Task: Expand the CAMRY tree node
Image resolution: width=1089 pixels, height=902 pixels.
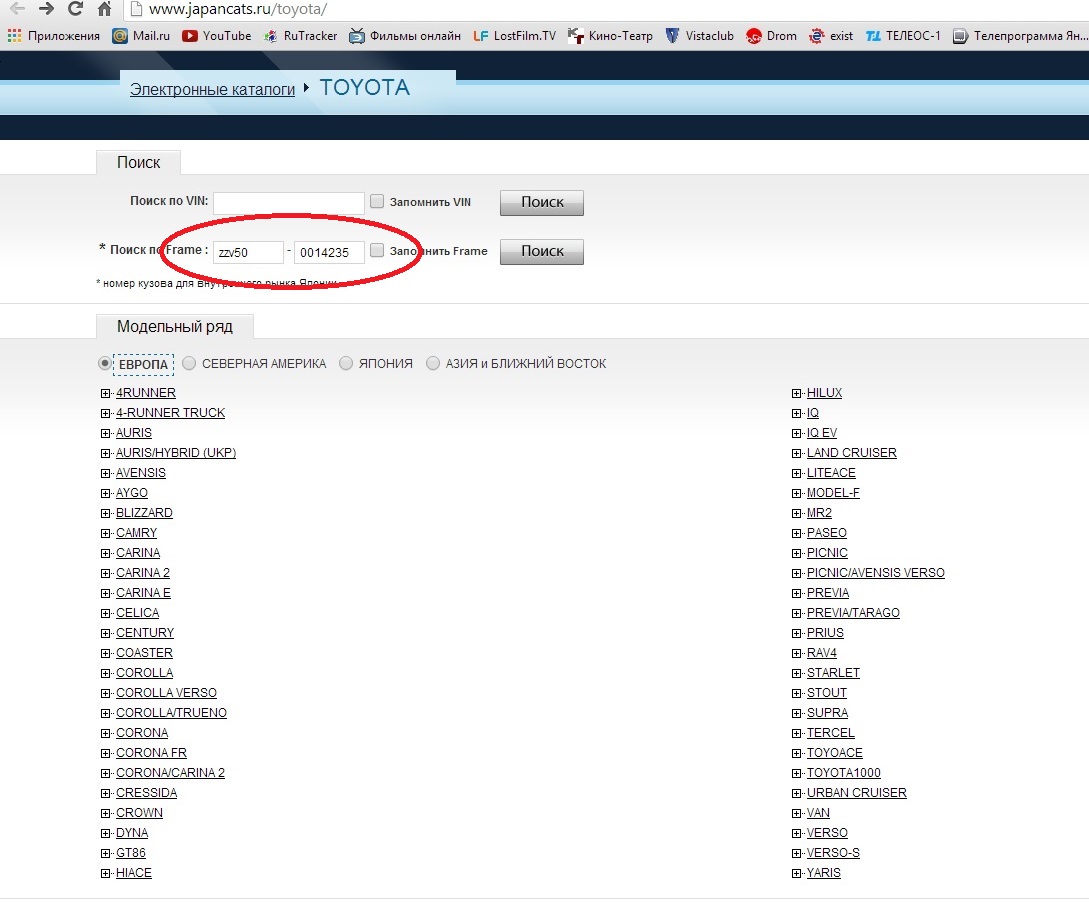Action: pyautogui.click(x=106, y=533)
